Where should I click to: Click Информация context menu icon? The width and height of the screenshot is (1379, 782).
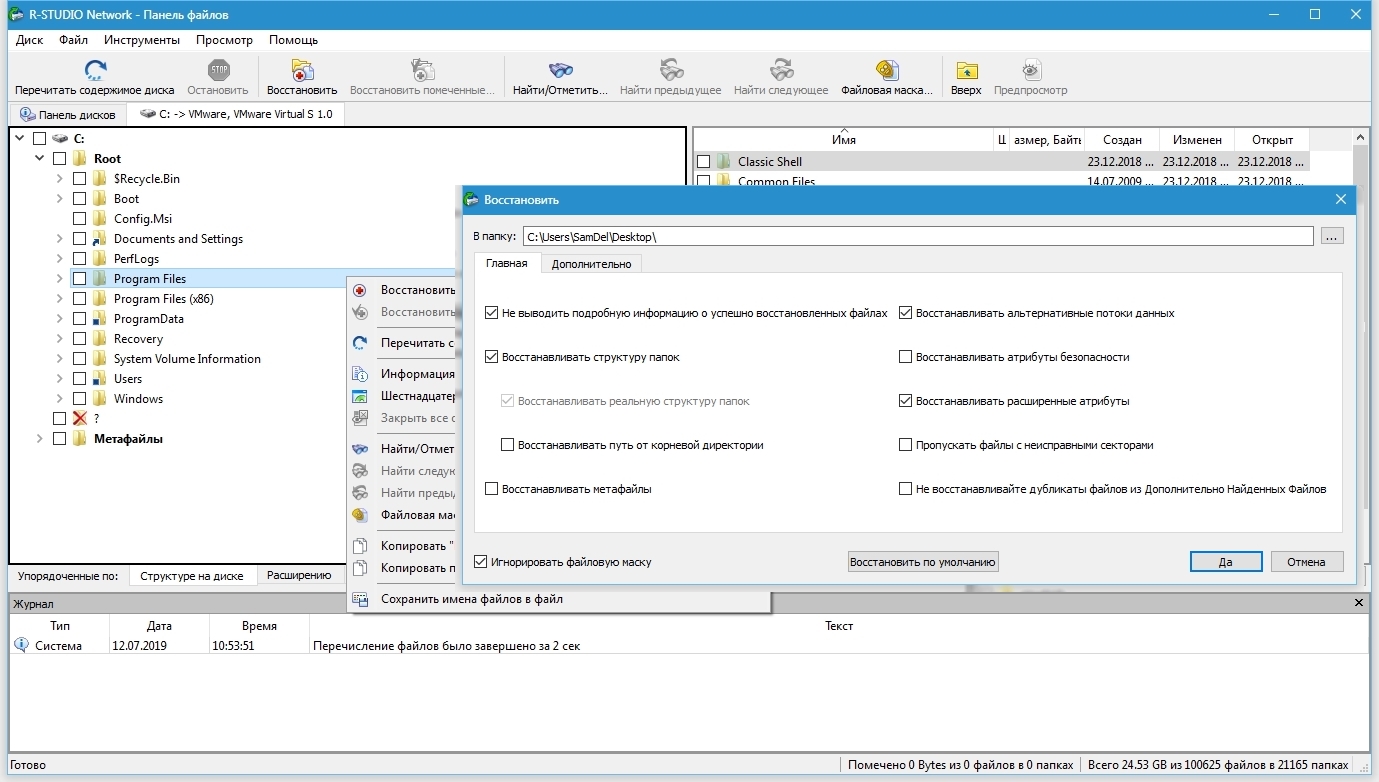(x=360, y=374)
